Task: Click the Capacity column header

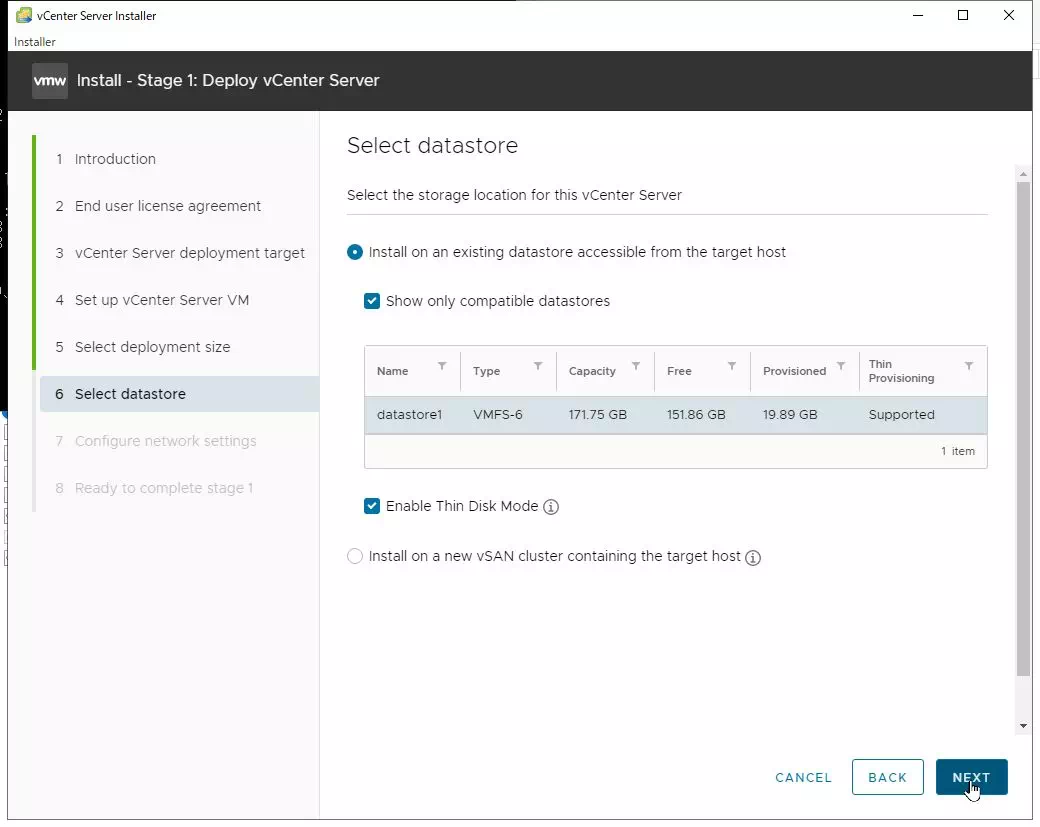Action: 592,371
